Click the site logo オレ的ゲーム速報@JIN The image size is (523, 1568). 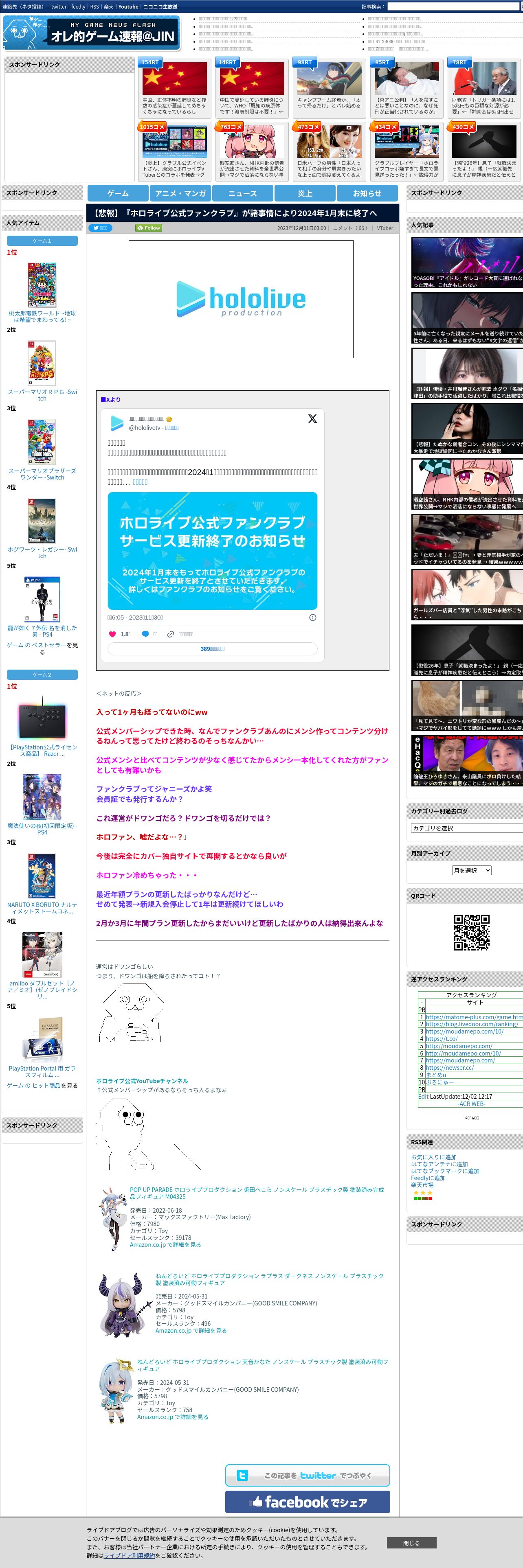point(92,33)
